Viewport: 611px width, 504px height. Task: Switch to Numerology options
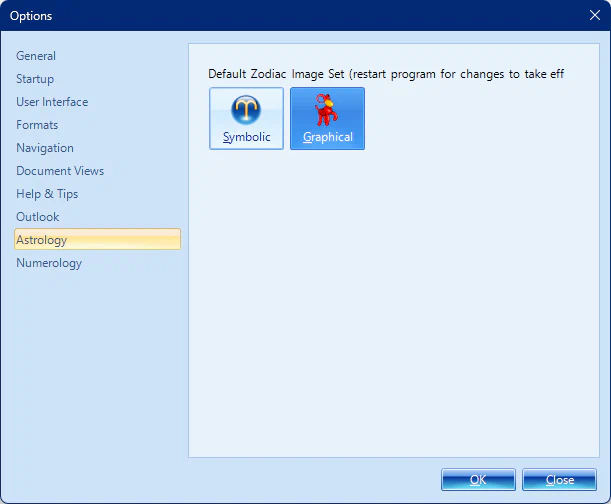click(x=49, y=263)
